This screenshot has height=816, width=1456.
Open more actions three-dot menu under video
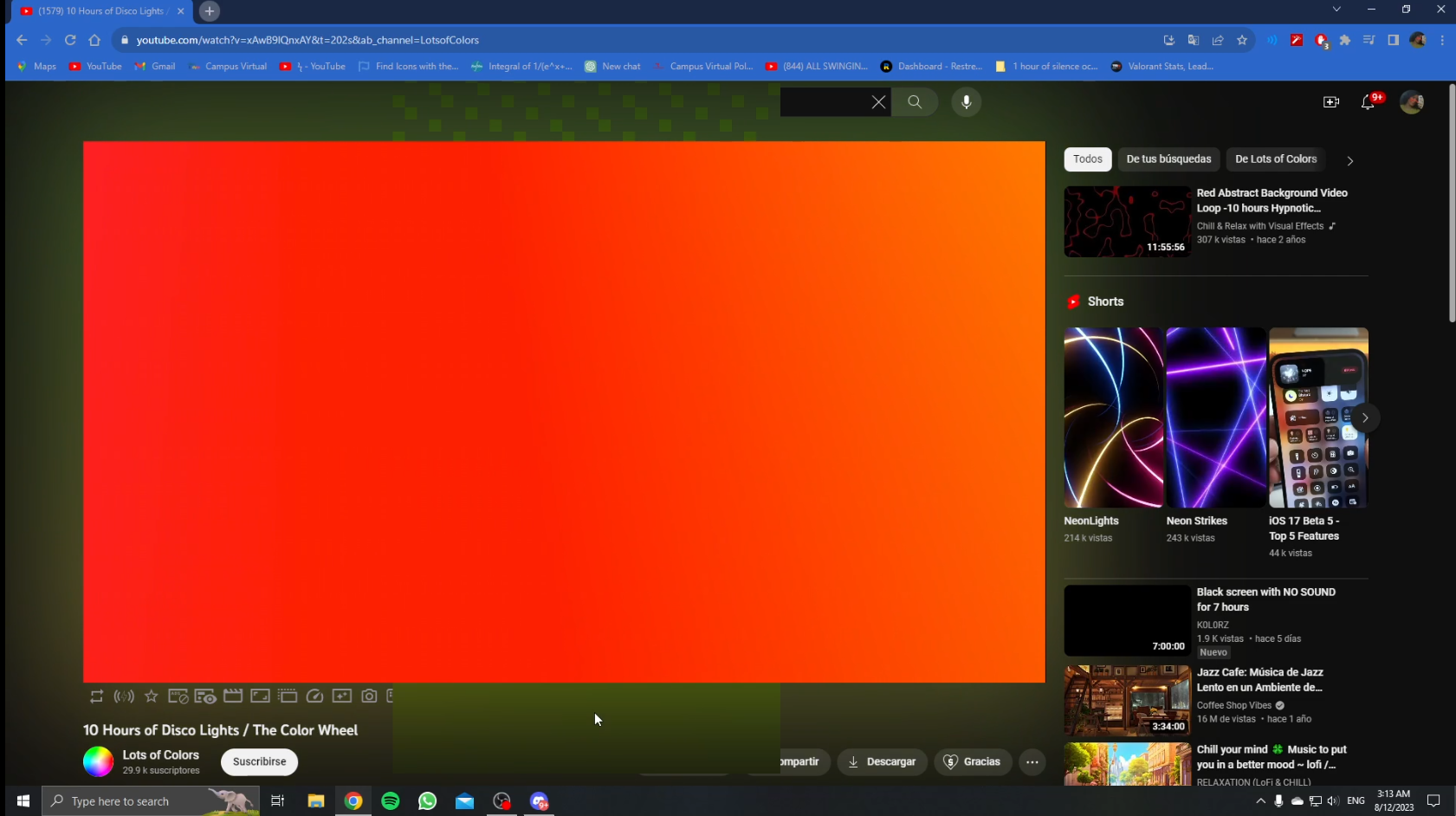click(1032, 762)
